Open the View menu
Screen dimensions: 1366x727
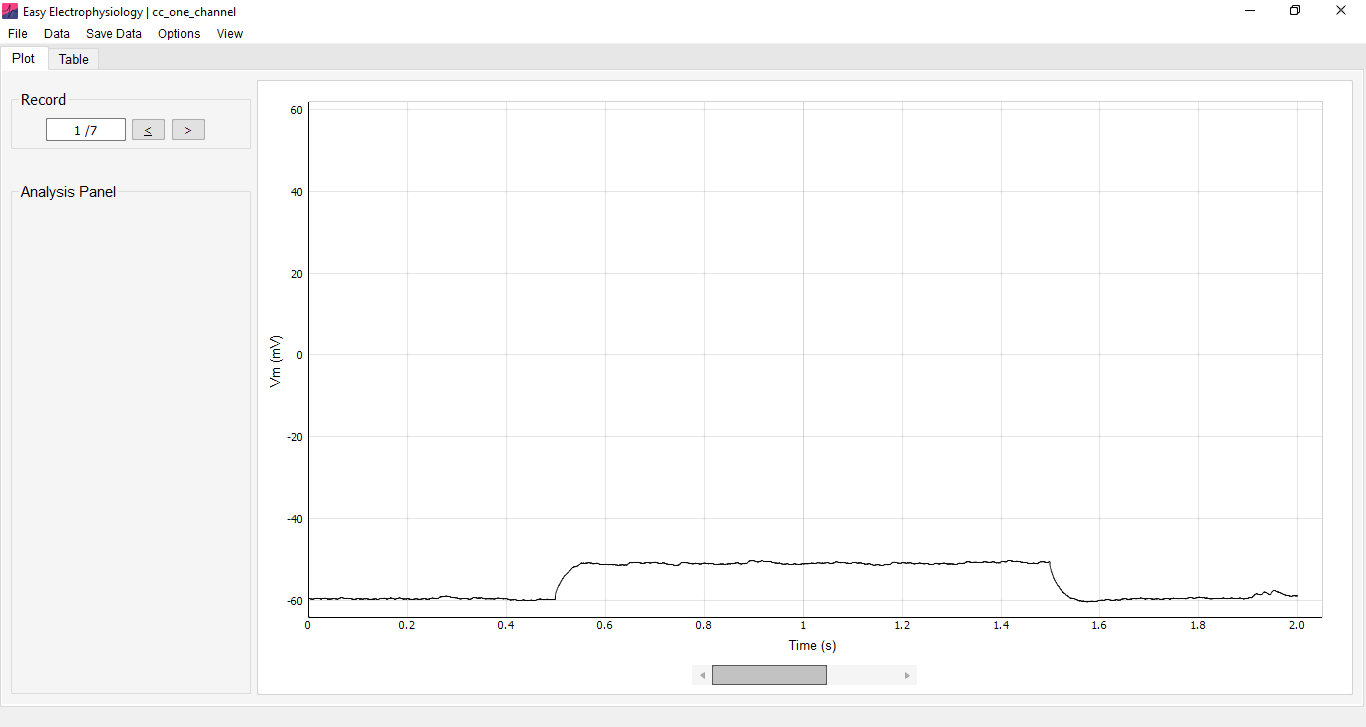[230, 33]
